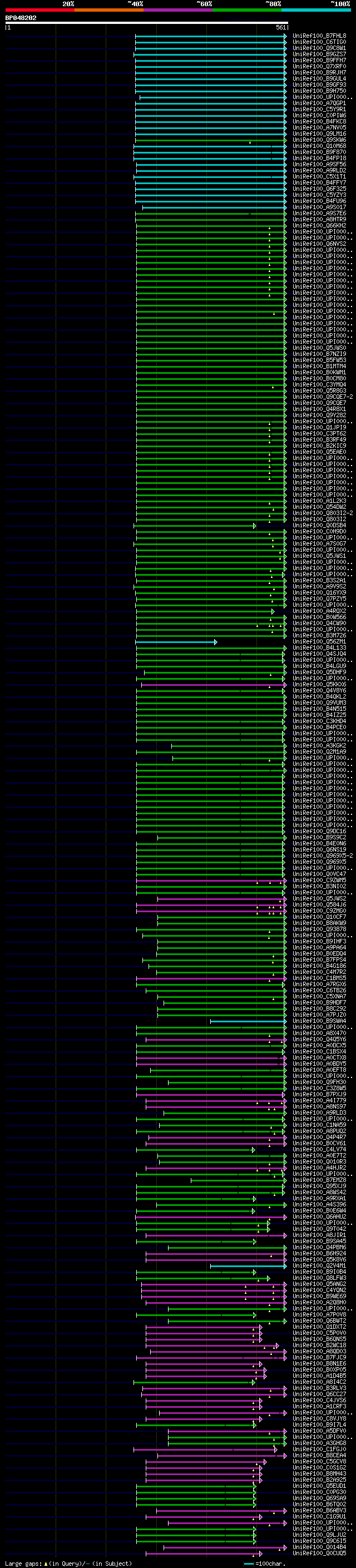Click the cyan alignment bar of UniRef100_B9SWA4

click(x=248, y=1021)
